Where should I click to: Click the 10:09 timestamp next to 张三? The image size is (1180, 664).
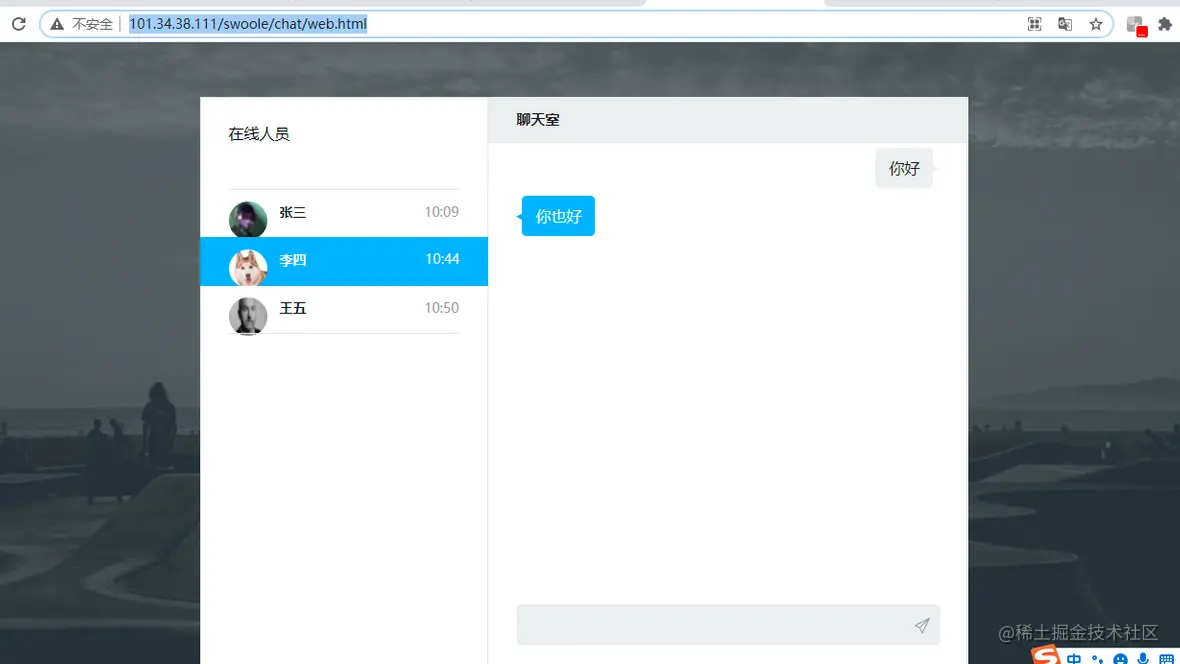tap(441, 212)
